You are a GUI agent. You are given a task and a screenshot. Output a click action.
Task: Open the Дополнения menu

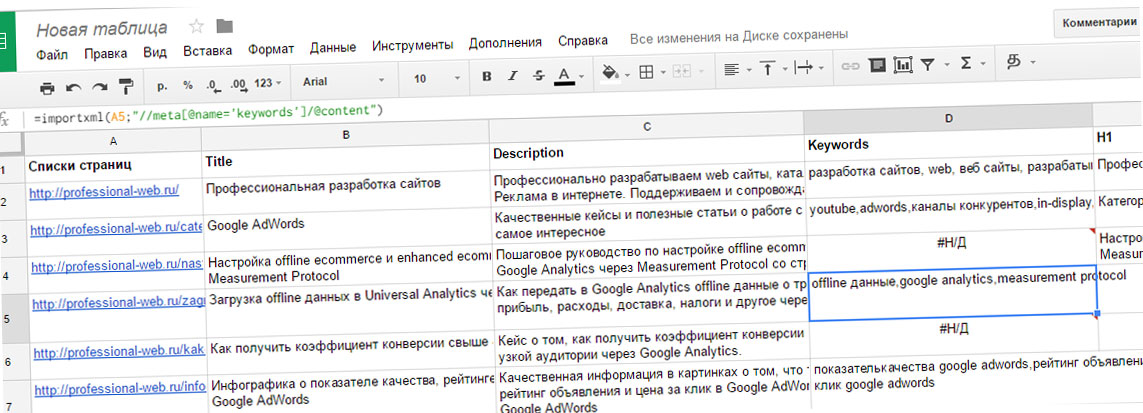[x=506, y=43]
